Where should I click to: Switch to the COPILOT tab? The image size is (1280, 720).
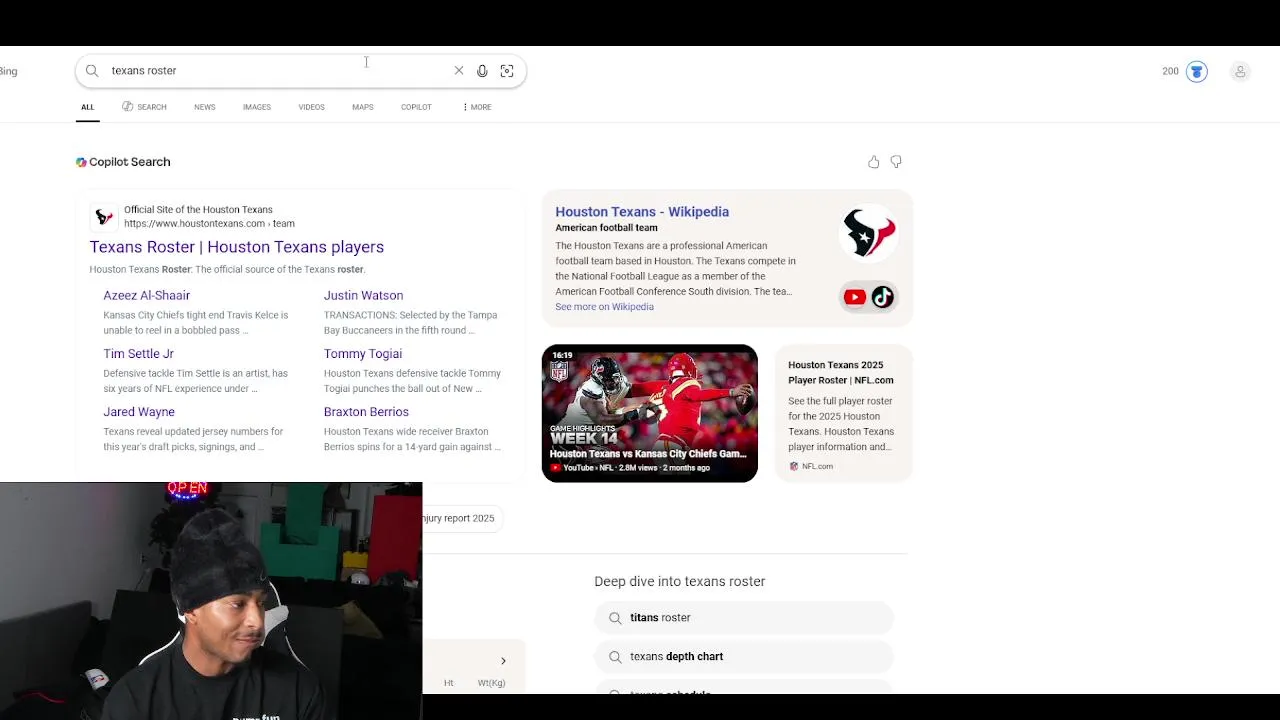pyautogui.click(x=416, y=107)
